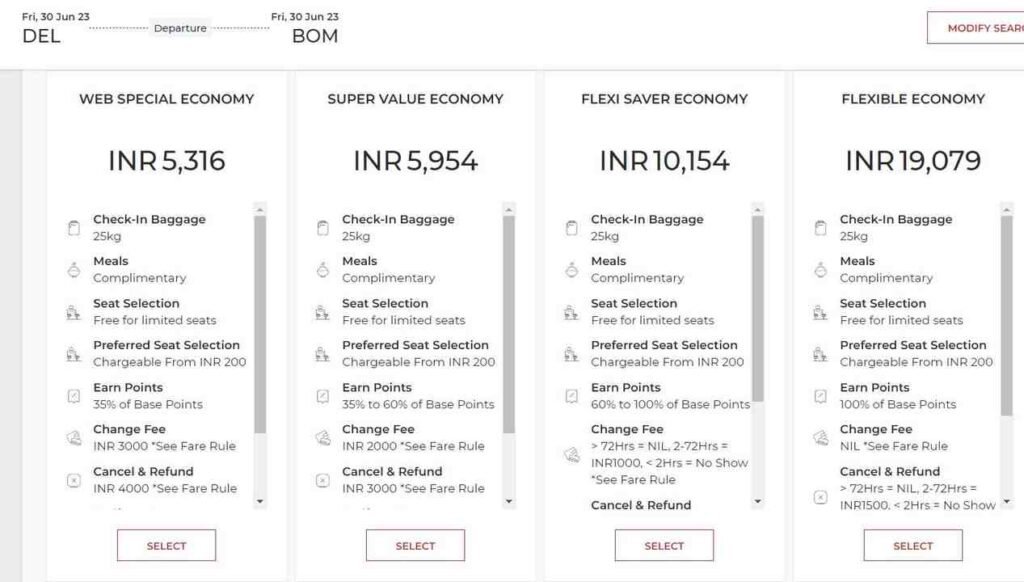
Task: Select the Web Special Economy fare
Action: click(166, 545)
